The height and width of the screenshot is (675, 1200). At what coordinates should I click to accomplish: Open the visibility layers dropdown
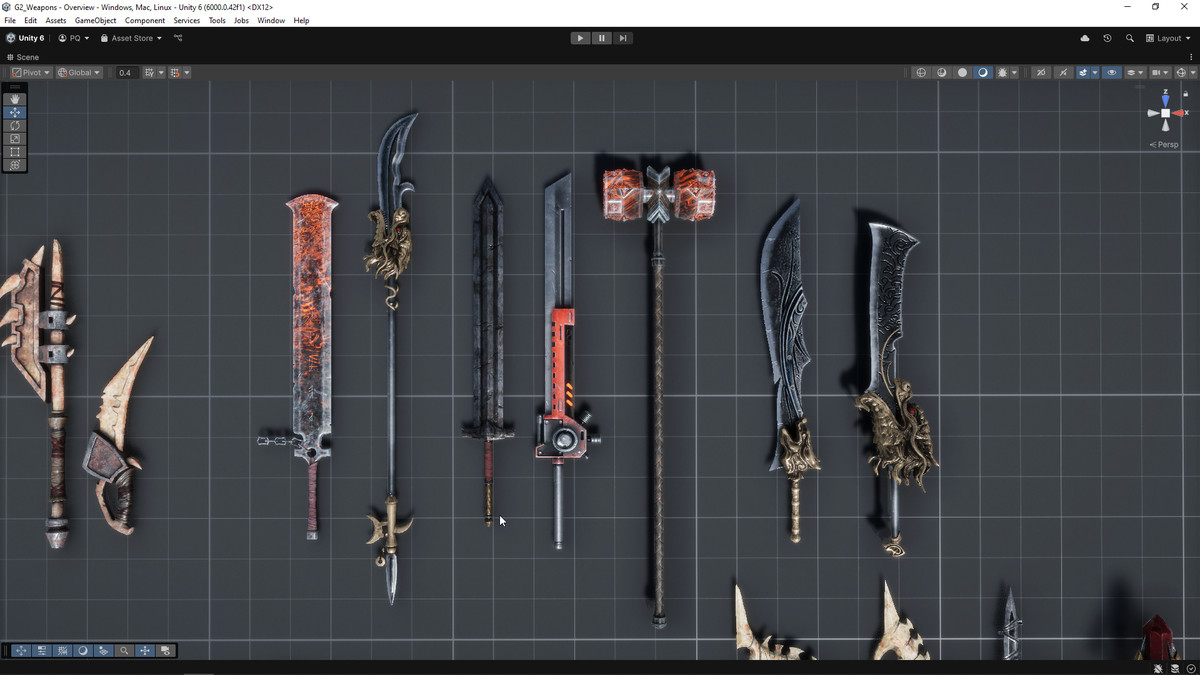click(x=1134, y=72)
